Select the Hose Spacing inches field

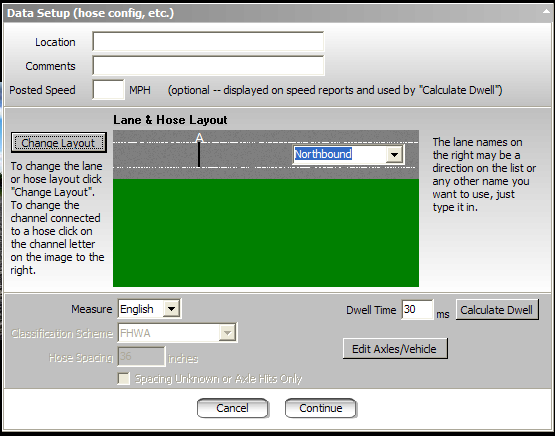(141, 356)
